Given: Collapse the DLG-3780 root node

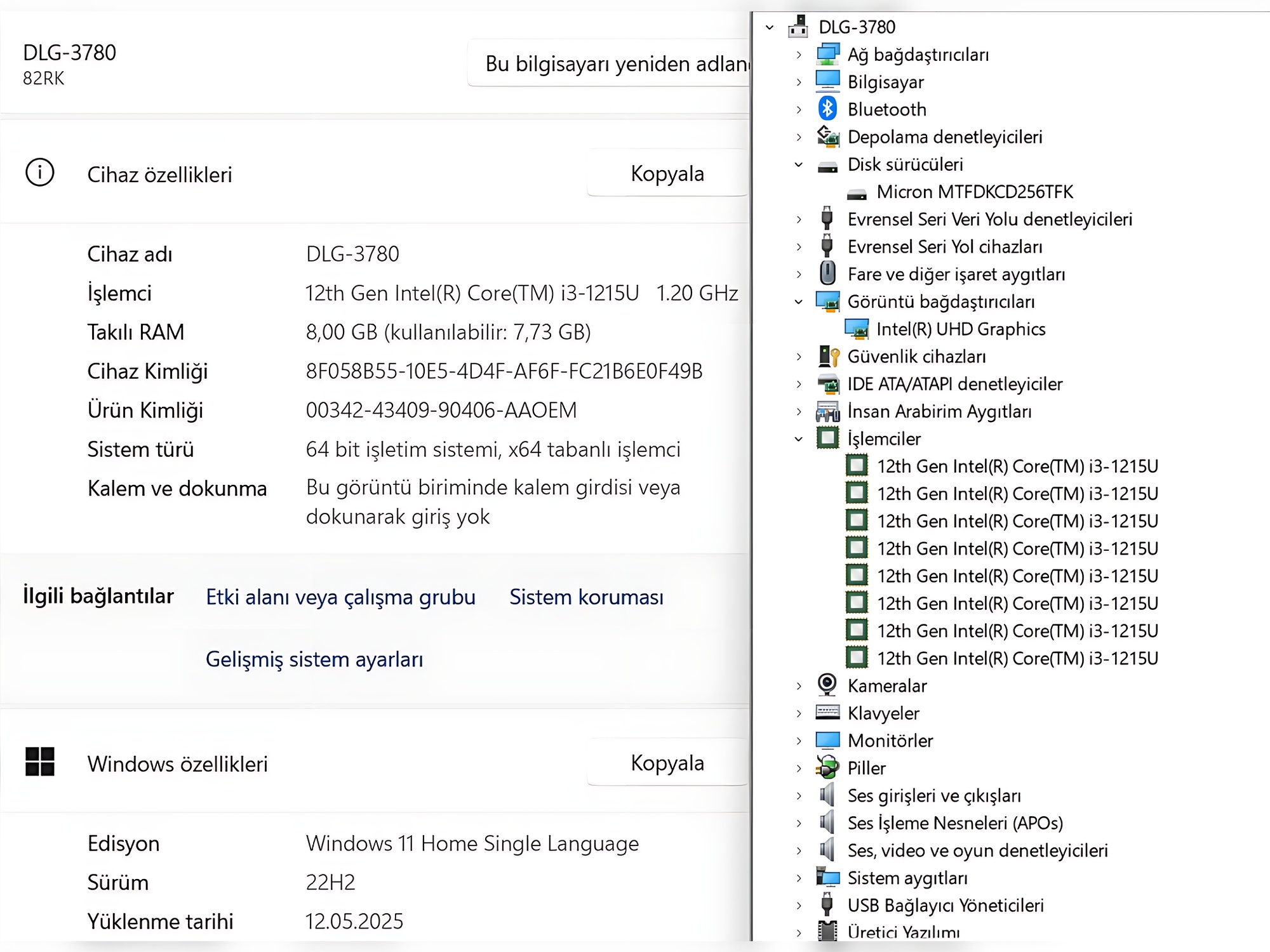Looking at the screenshot, I should [x=770, y=27].
